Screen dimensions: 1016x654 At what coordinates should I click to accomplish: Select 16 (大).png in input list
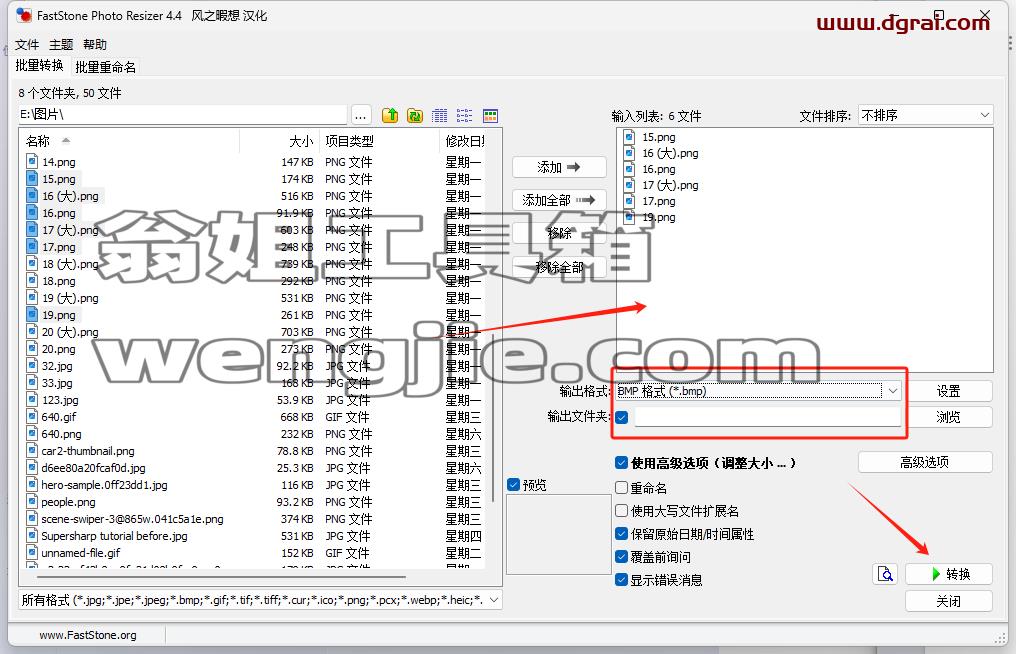click(670, 153)
